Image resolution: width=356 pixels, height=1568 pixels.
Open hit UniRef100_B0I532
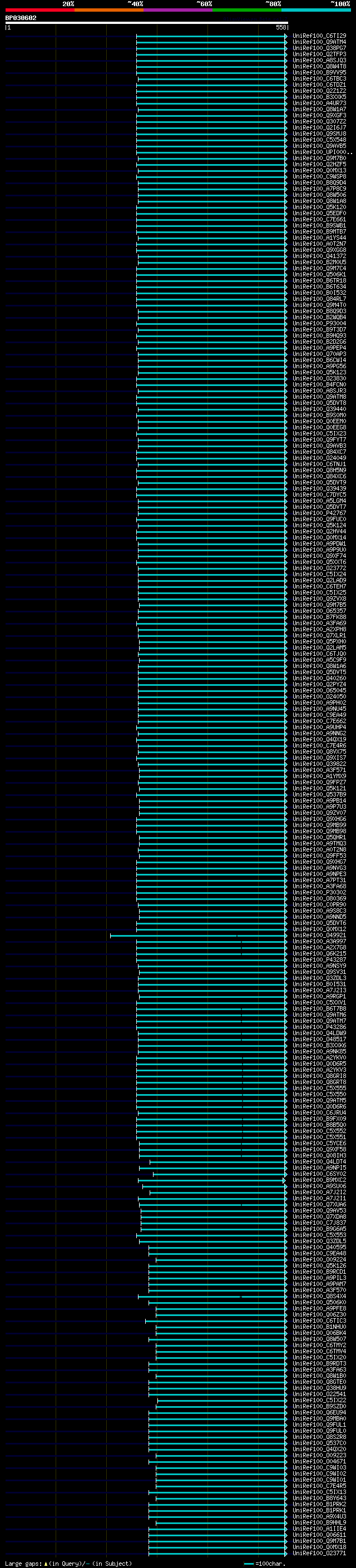tap(319, 293)
